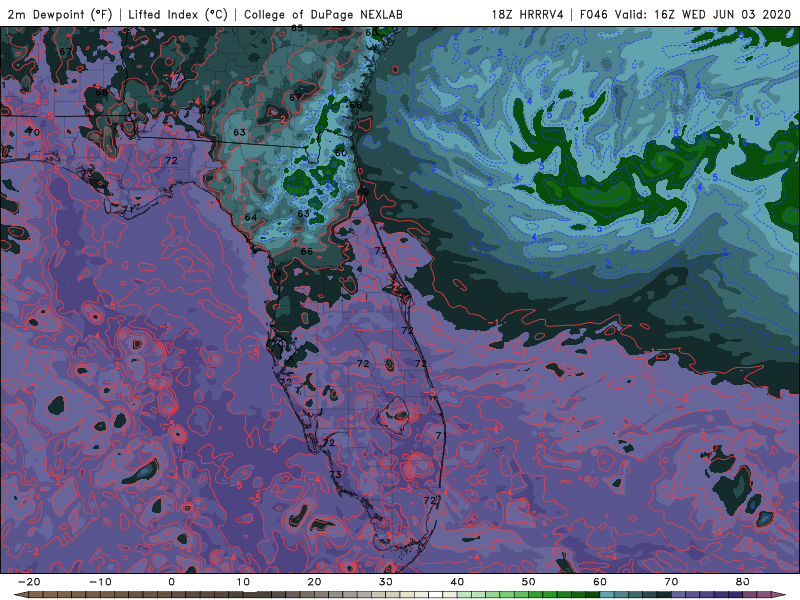Viewport: 800px width, 600px height.
Task: Click the "College of DuPage NEXLAB" label
Action: click(323, 14)
